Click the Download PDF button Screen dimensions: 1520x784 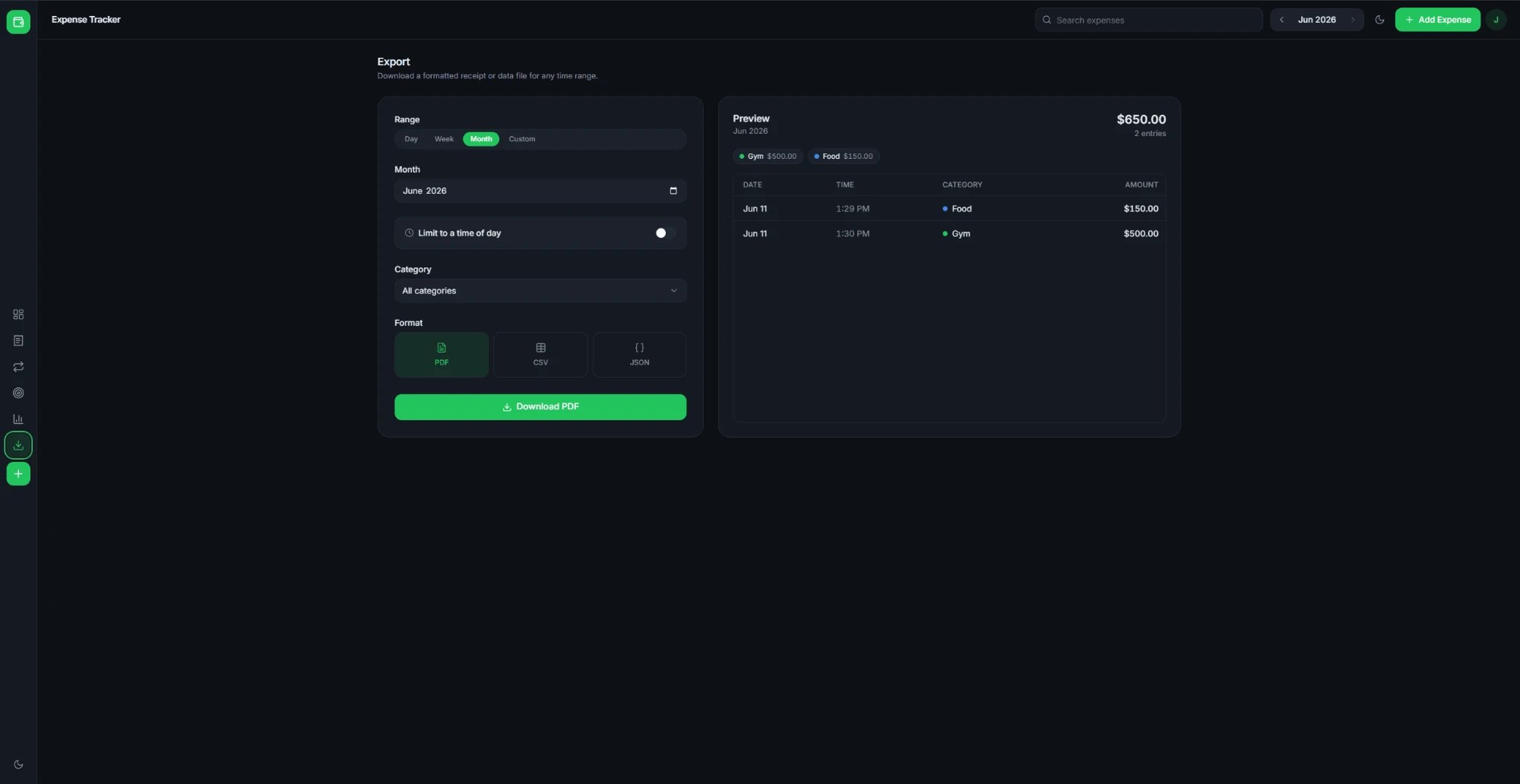[540, 407]
